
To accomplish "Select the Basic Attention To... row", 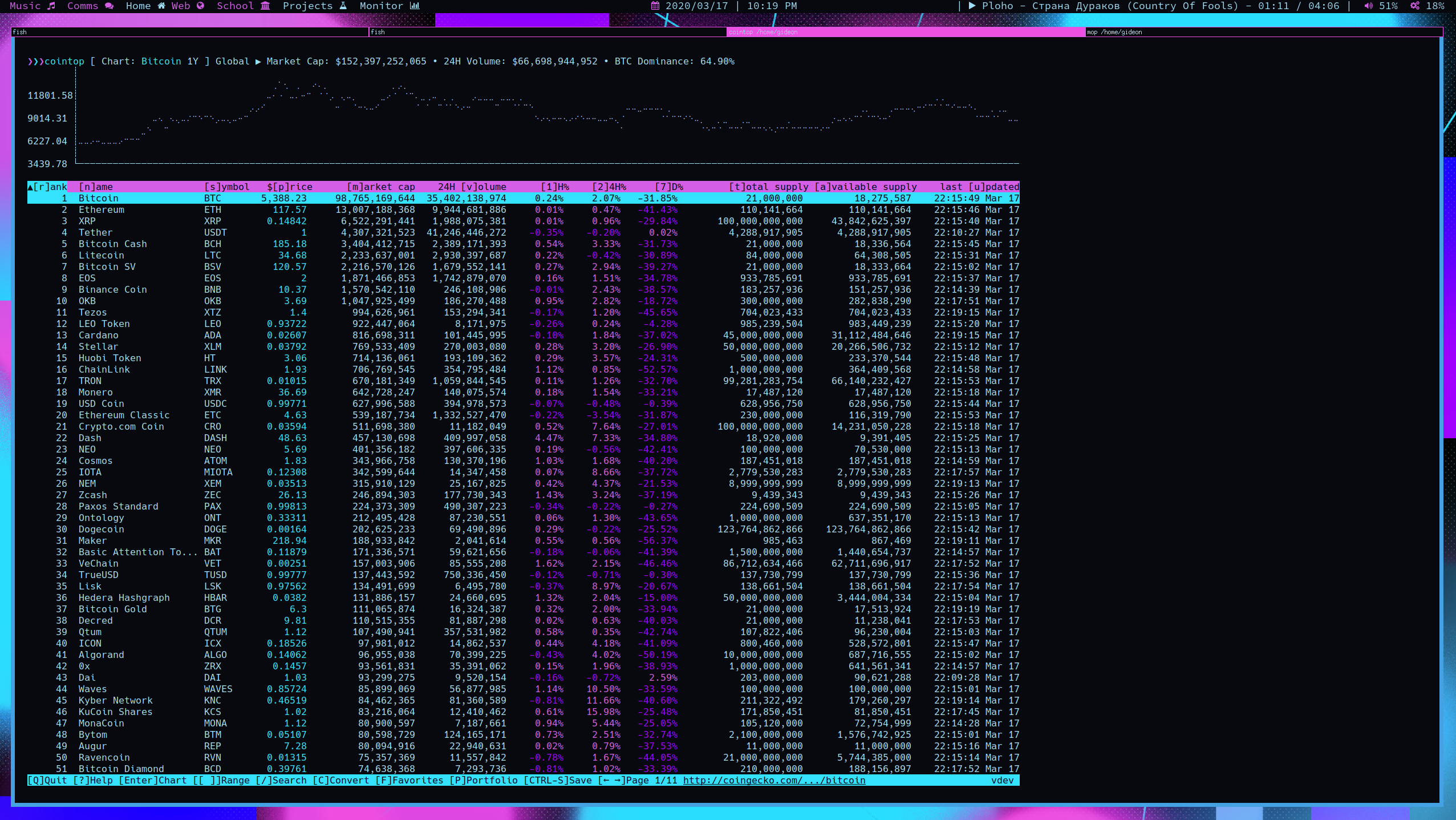I will pos(523,552).
